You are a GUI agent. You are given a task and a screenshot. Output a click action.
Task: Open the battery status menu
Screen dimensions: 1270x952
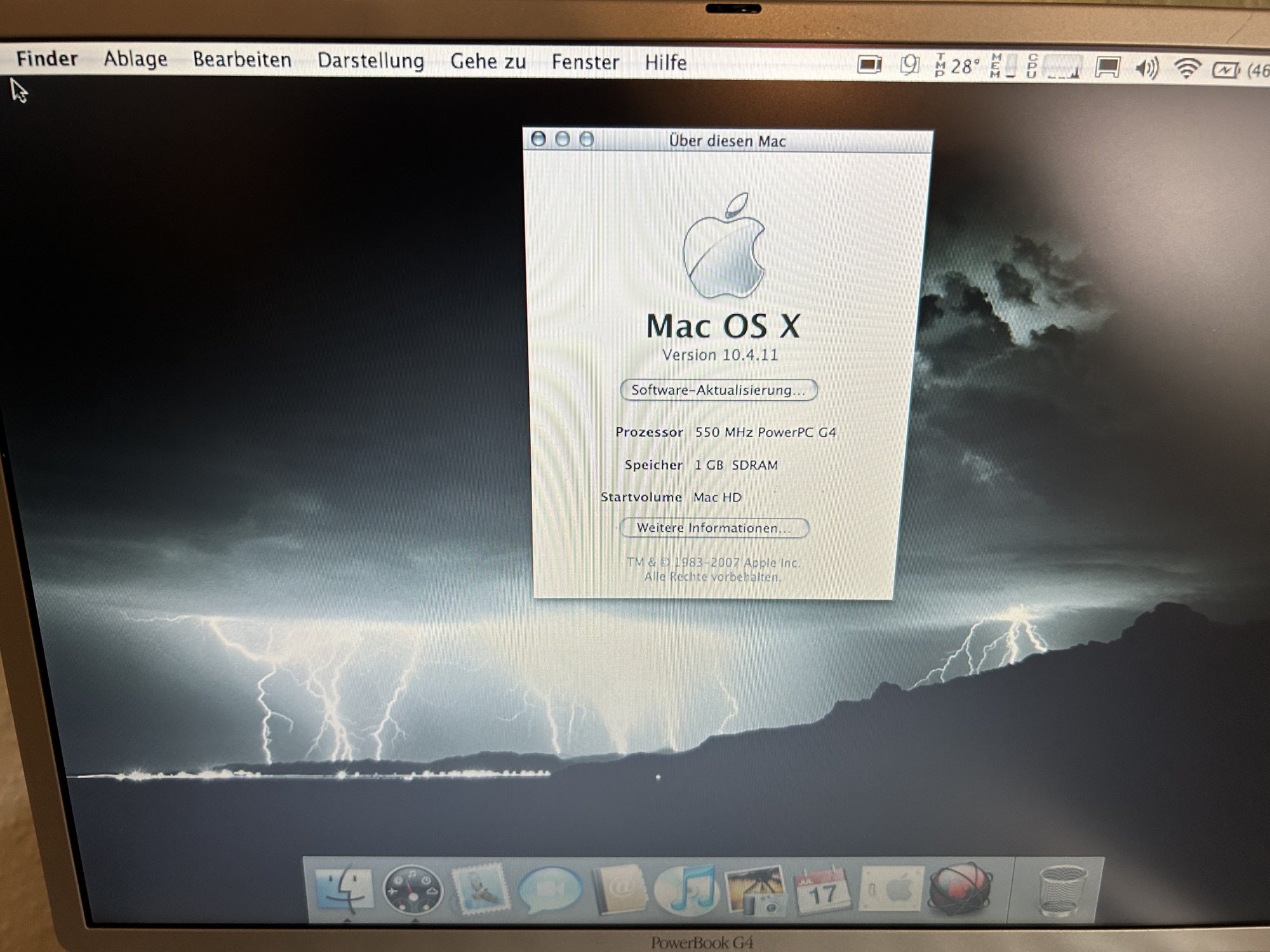1226,69
